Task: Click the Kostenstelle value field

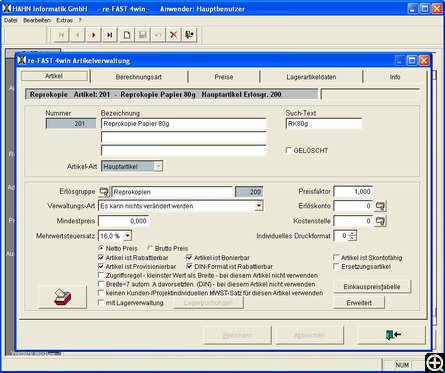Action: coord(353,221)
